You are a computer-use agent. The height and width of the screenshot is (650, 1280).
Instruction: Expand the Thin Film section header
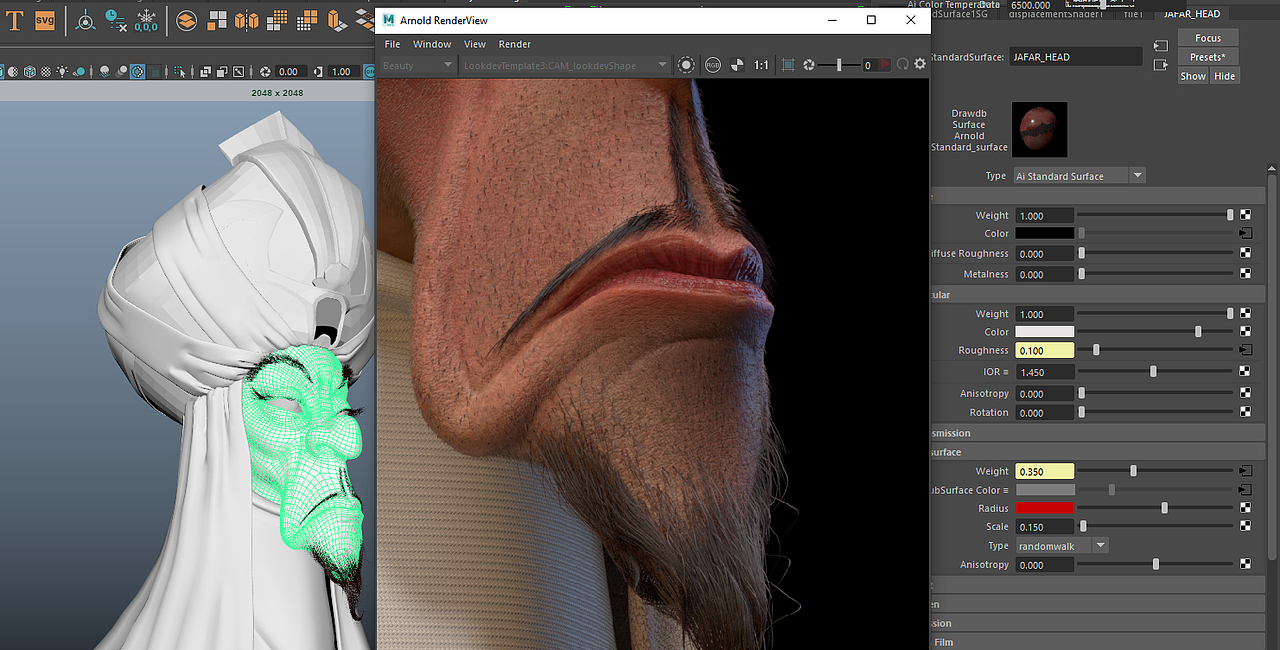[x=1100, y=642]
